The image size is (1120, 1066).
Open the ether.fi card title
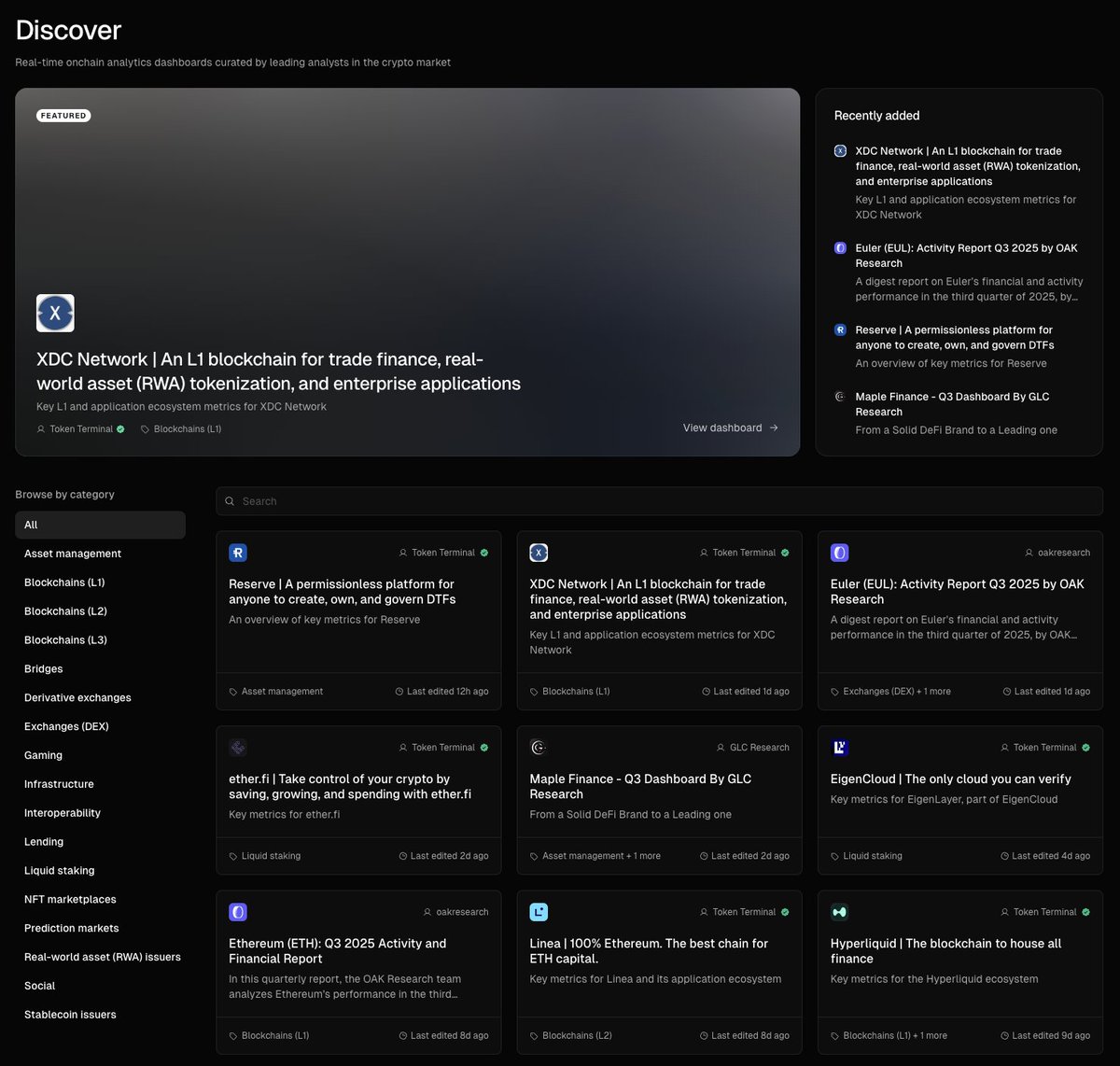(350, 787)
